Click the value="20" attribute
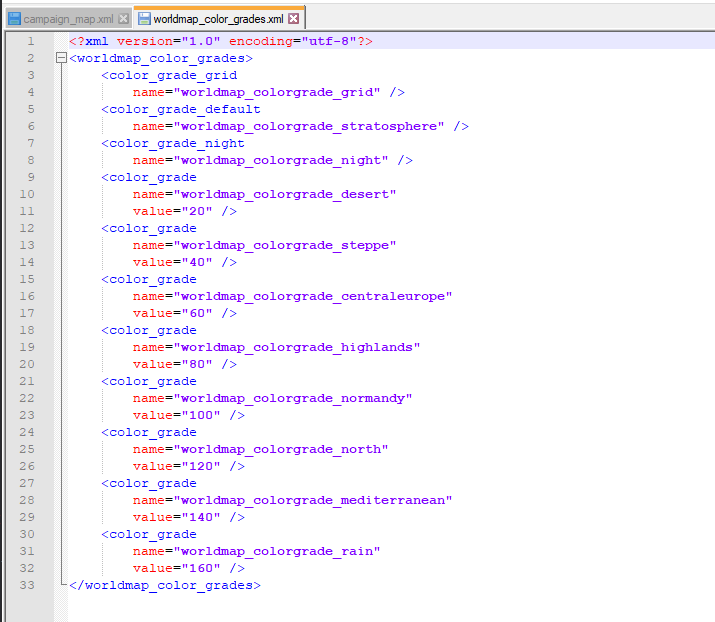Screen dimensions: 715x622 [172, 212]
